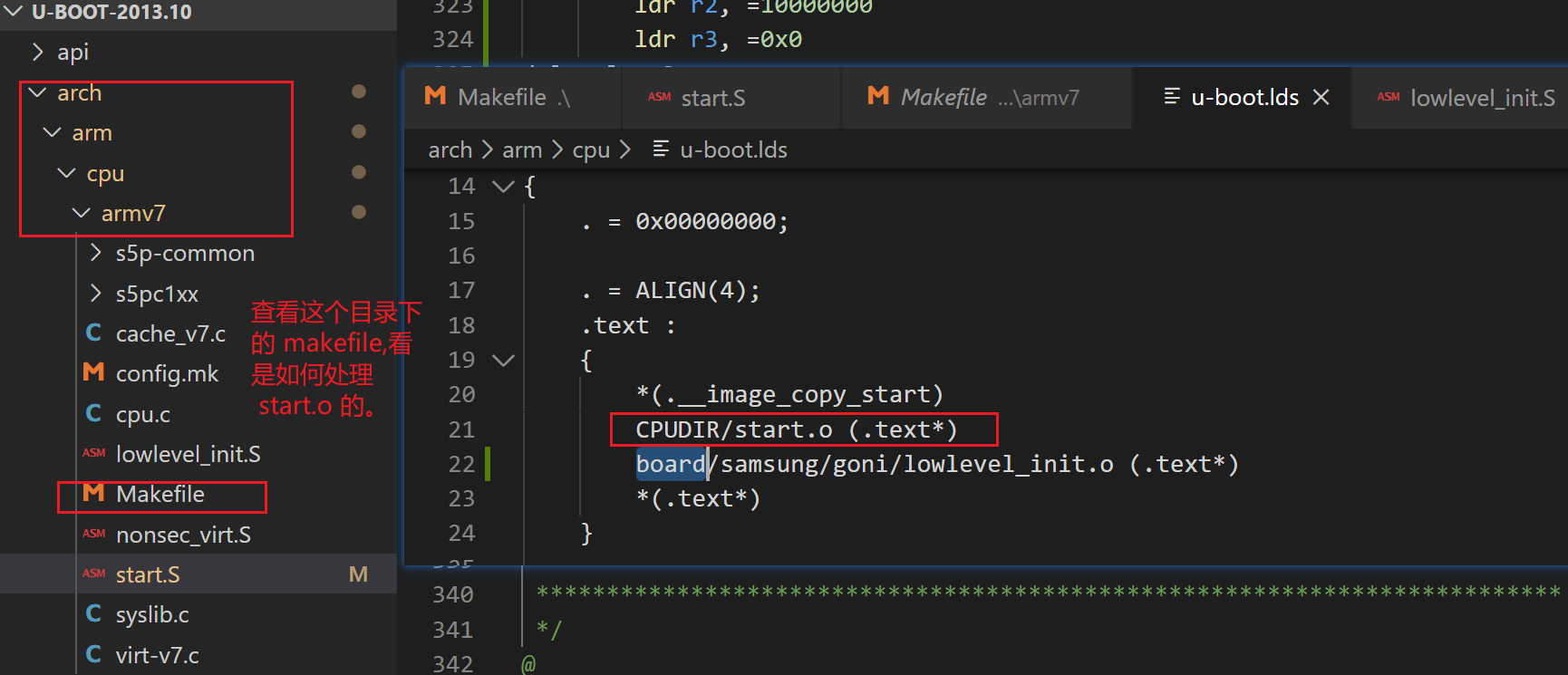Click cpu in the breadcrumb path

591,149
